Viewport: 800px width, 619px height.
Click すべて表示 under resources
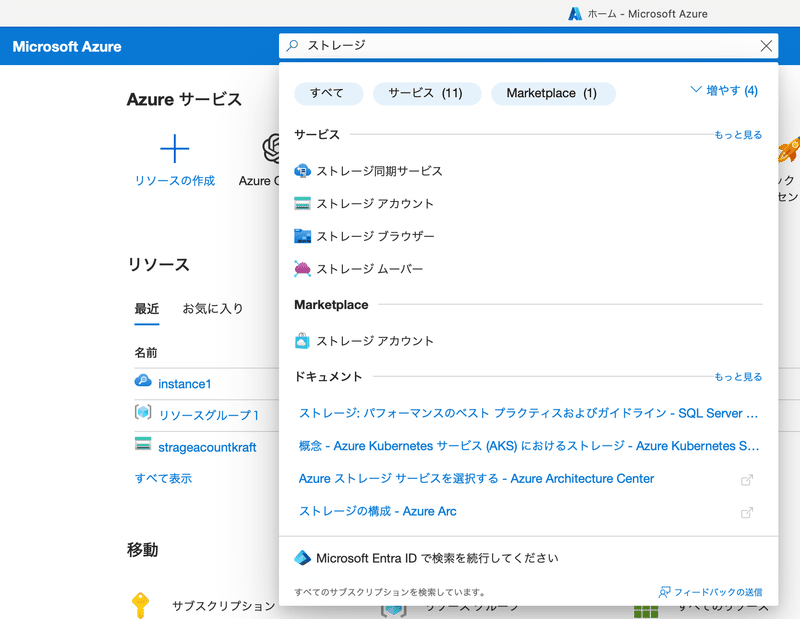tap(163, 479)
